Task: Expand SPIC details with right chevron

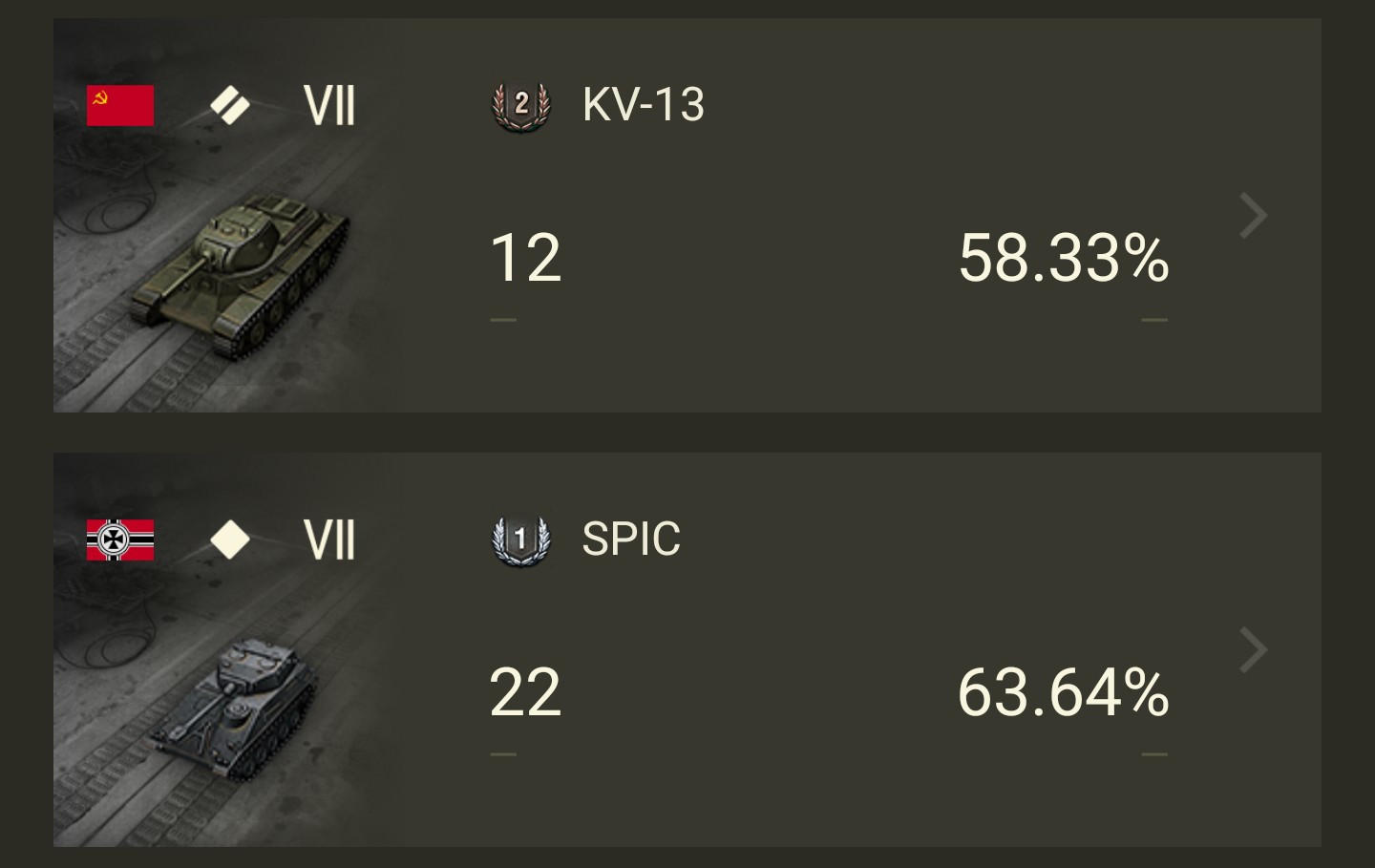Action: click(x=1253, y=650)
